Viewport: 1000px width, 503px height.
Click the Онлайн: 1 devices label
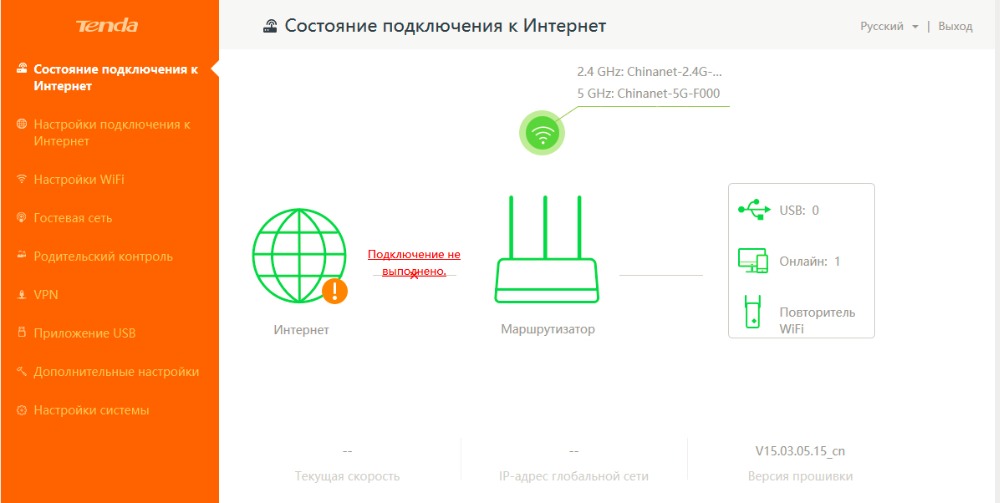tap(810, 261)
